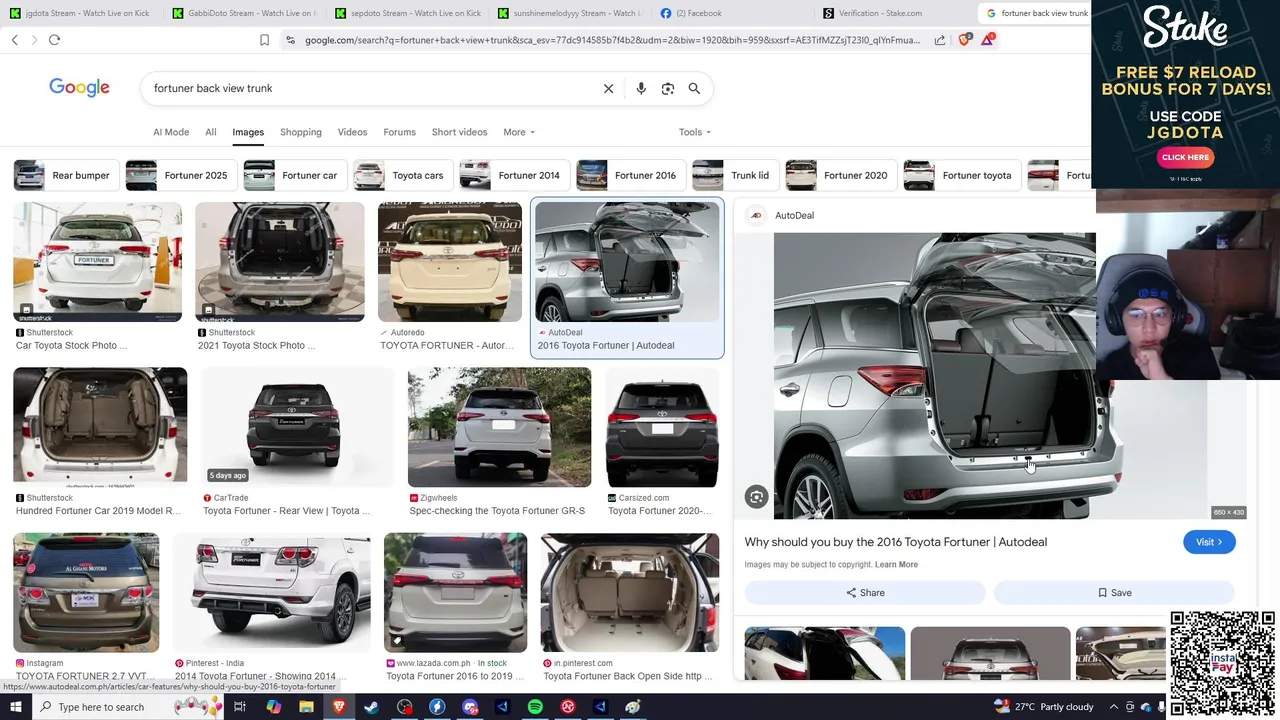This screenshot has height=720, width=1280.
Task: Switch to Verification - Stake.com browser tab
Action: coord(892,13)
